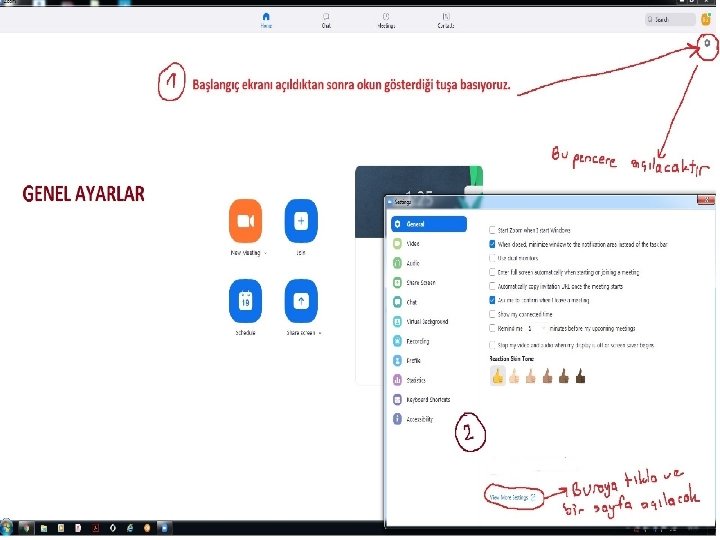Enable Show my connected time checkbox
The width and height of the screenshot is (720, 540).
pos(492,315)
